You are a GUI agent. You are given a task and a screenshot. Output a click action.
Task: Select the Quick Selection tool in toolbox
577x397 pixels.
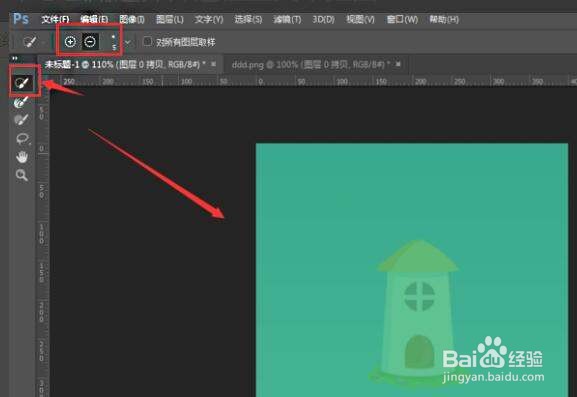(x=22, y=82)
